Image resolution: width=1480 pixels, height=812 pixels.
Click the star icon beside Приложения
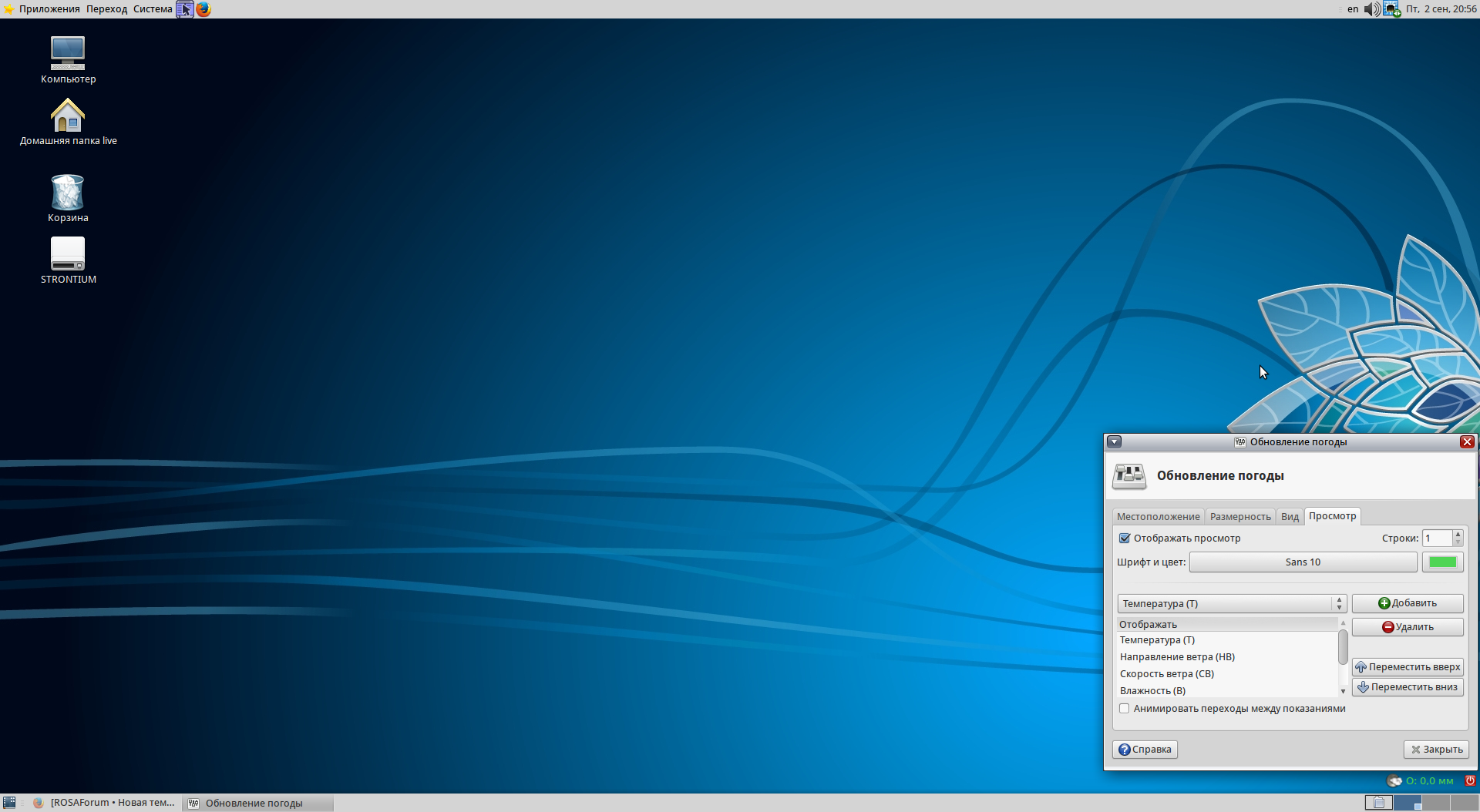tap(8, 9)
